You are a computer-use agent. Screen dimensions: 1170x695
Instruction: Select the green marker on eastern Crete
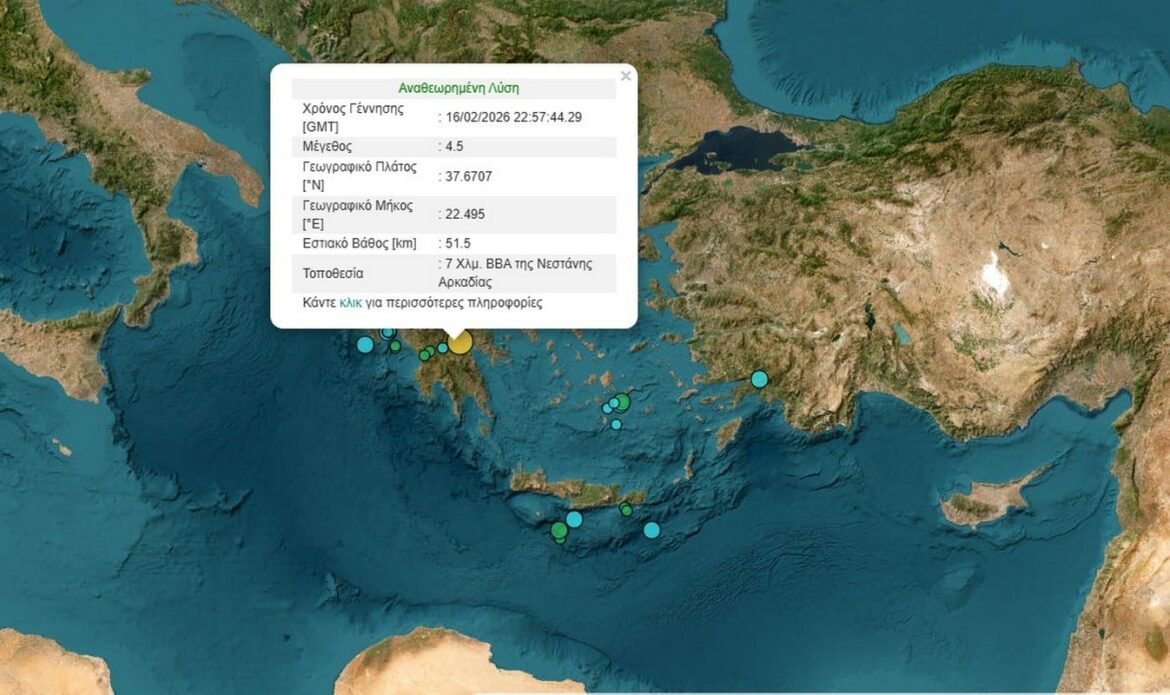(x=626, y=510)
